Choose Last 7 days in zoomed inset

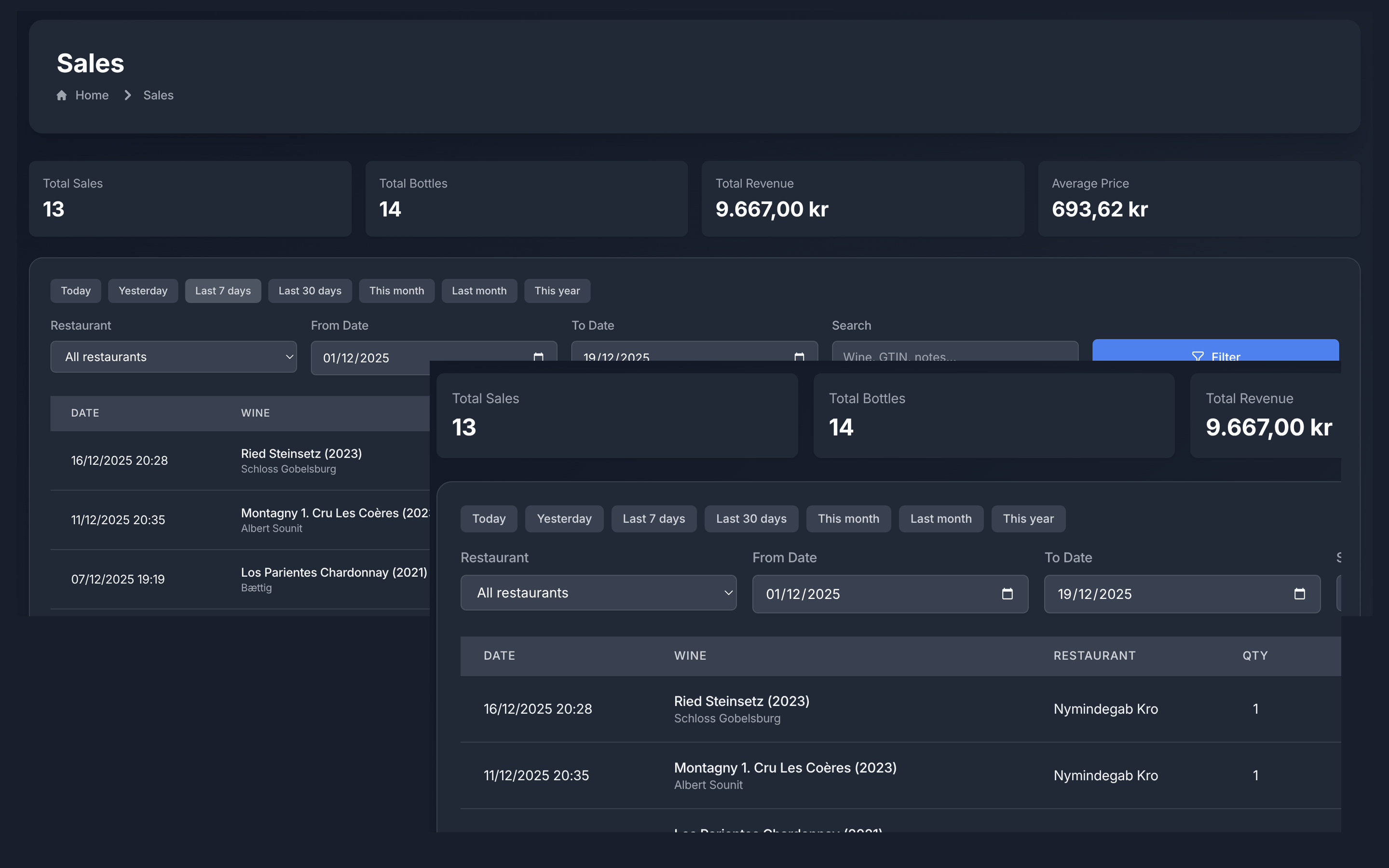click(x=654, y=518)
